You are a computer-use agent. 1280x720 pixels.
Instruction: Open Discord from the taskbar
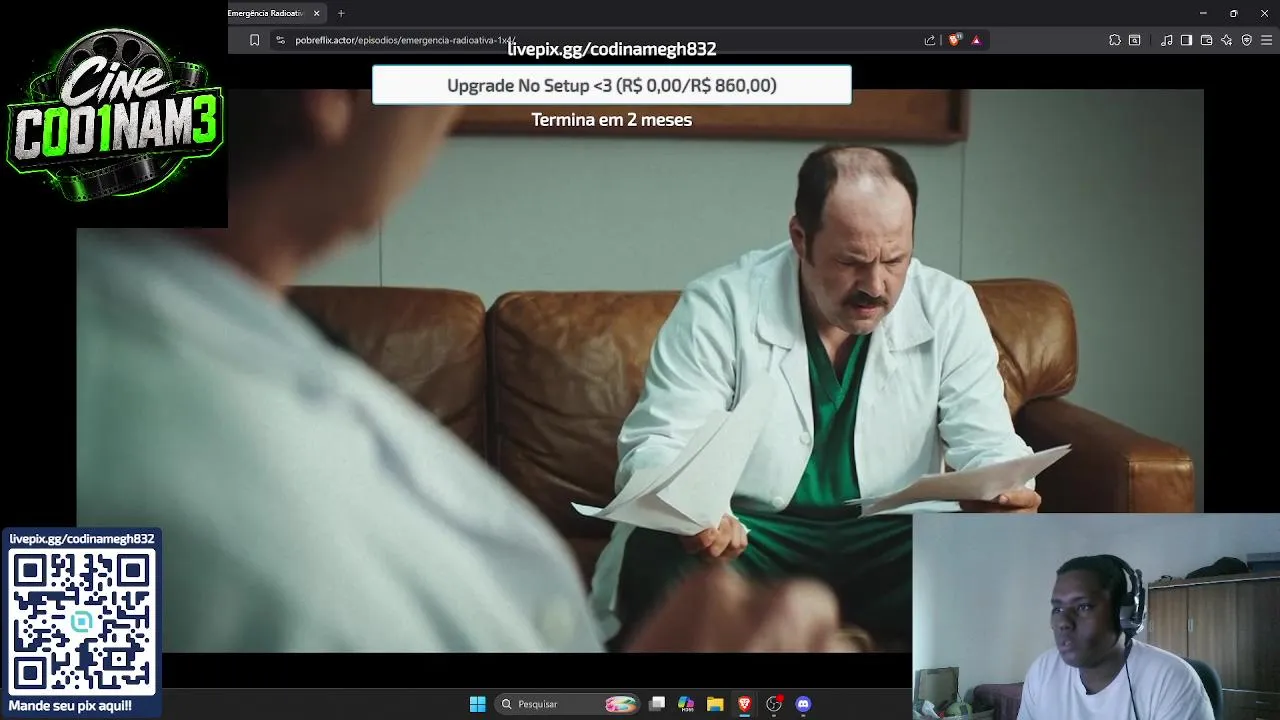point(803,704)
